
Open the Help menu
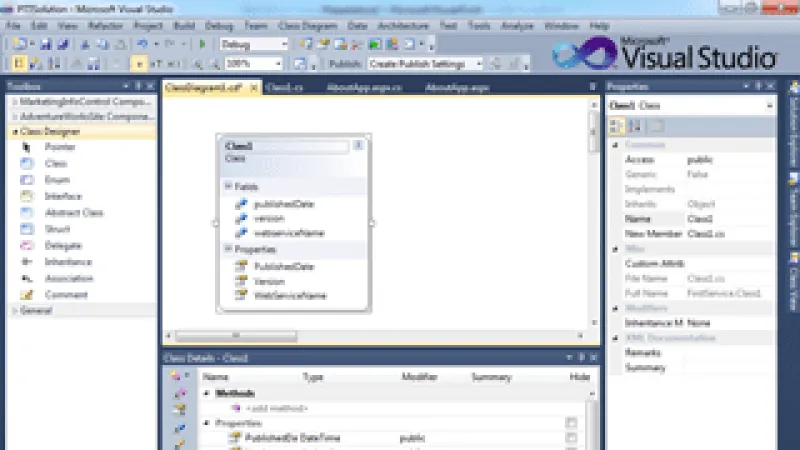tap(599, 26)
